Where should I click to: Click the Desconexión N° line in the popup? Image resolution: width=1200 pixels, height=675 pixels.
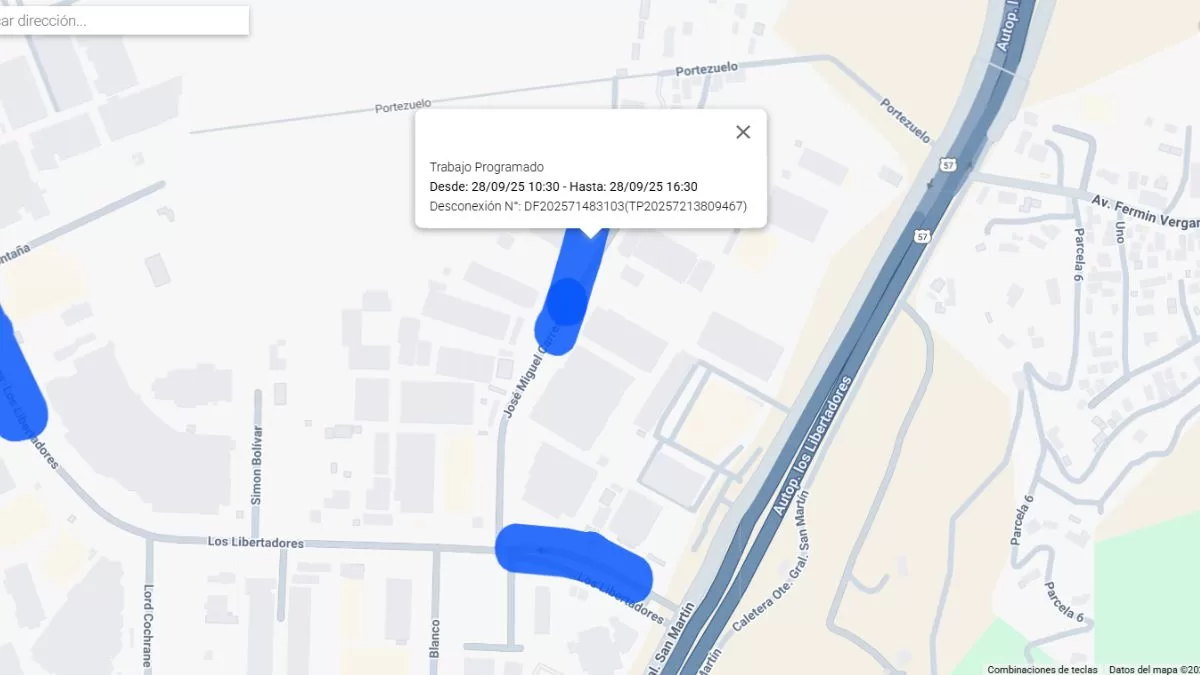pos(588,206)
